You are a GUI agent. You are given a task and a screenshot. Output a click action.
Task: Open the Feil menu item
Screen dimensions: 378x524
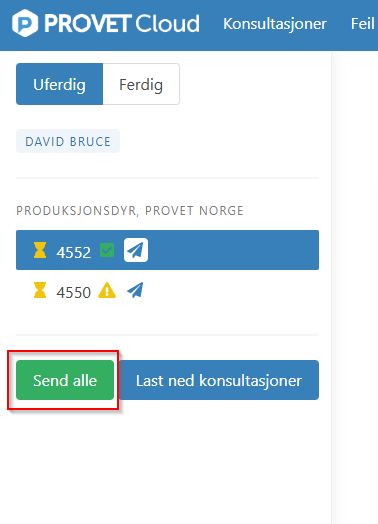tap(362, 24)
